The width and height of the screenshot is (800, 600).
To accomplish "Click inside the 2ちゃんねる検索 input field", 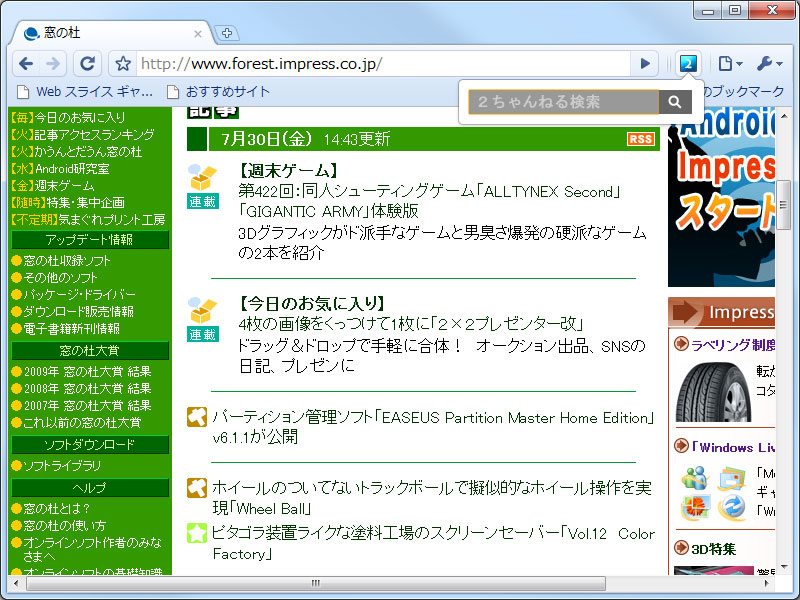I will (x=560, y=101).
